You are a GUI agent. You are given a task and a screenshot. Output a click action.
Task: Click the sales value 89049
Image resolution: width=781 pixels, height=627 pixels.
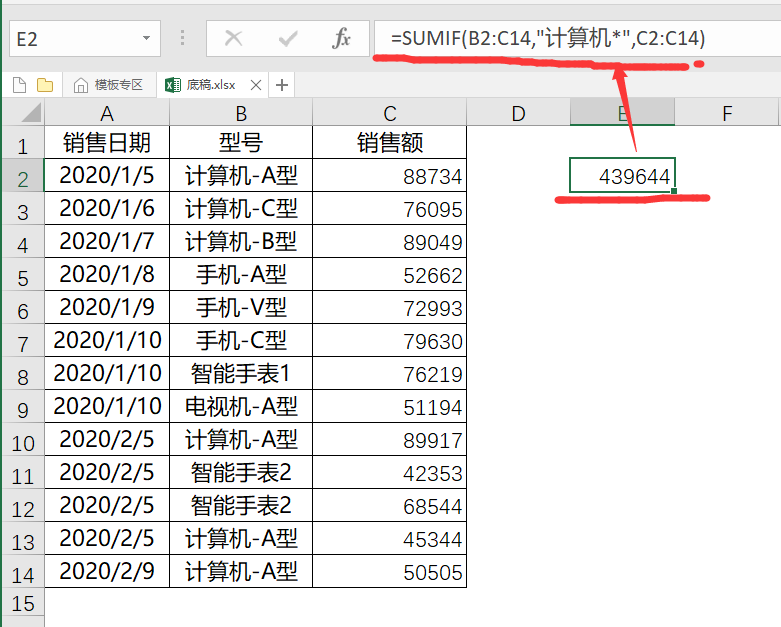pos(390,242)
